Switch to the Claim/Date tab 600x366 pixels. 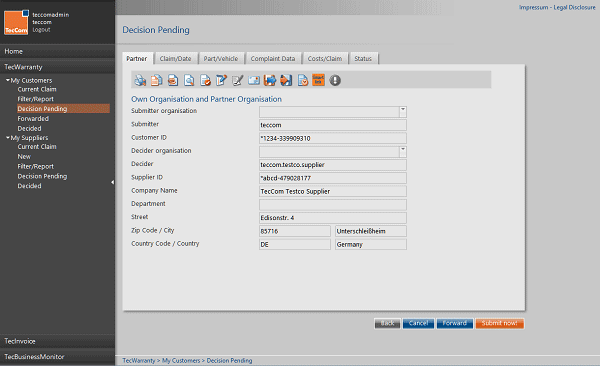pyautogui.click(x=175, y=59)
